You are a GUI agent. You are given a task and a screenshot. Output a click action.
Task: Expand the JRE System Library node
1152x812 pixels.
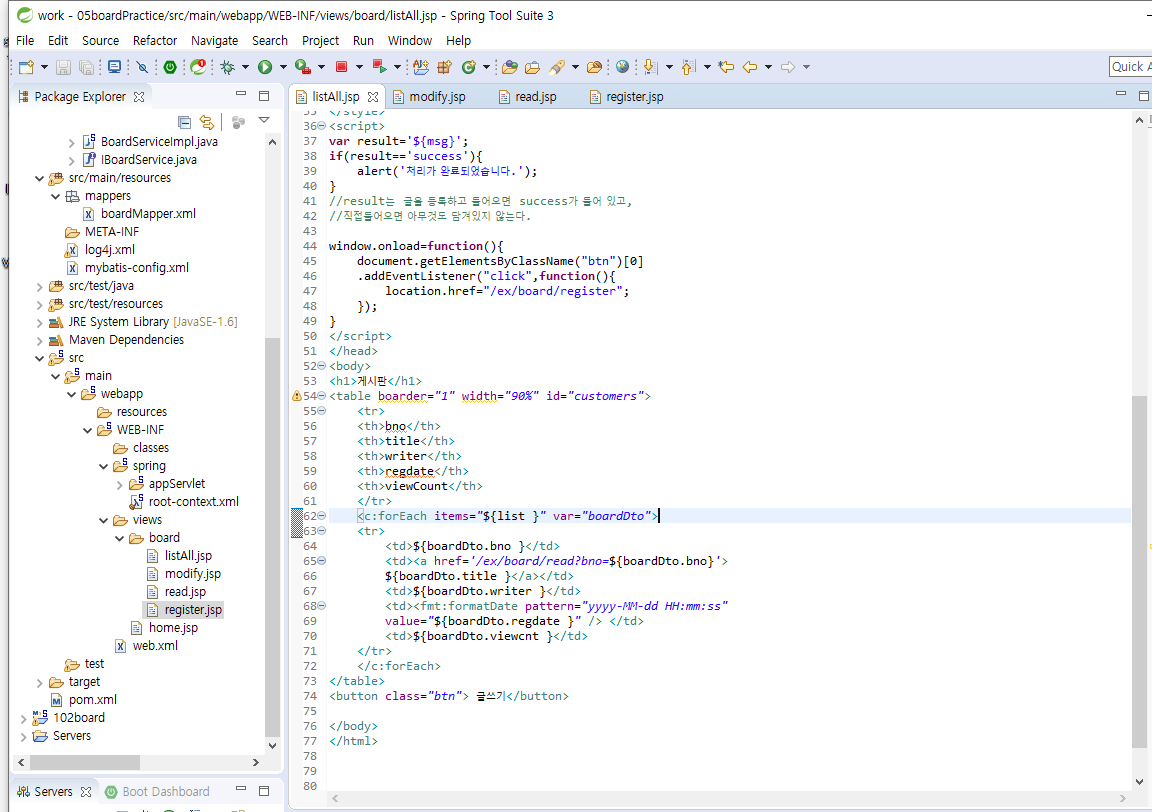[x=39, y=322]
